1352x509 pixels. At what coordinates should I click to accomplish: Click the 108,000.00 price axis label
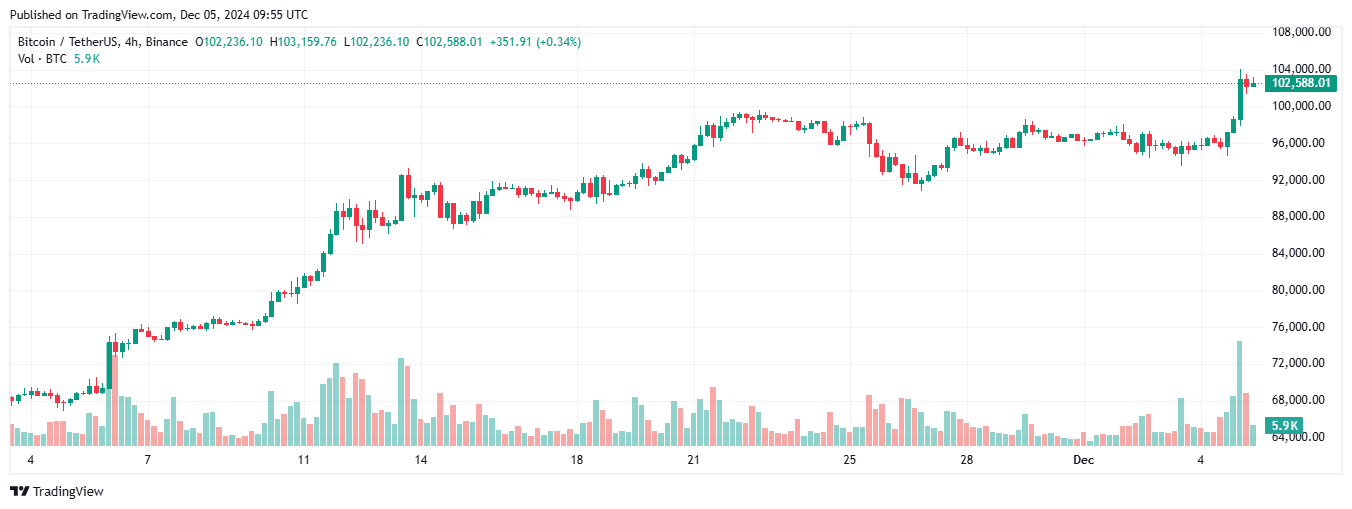[x=1300, y=32]
